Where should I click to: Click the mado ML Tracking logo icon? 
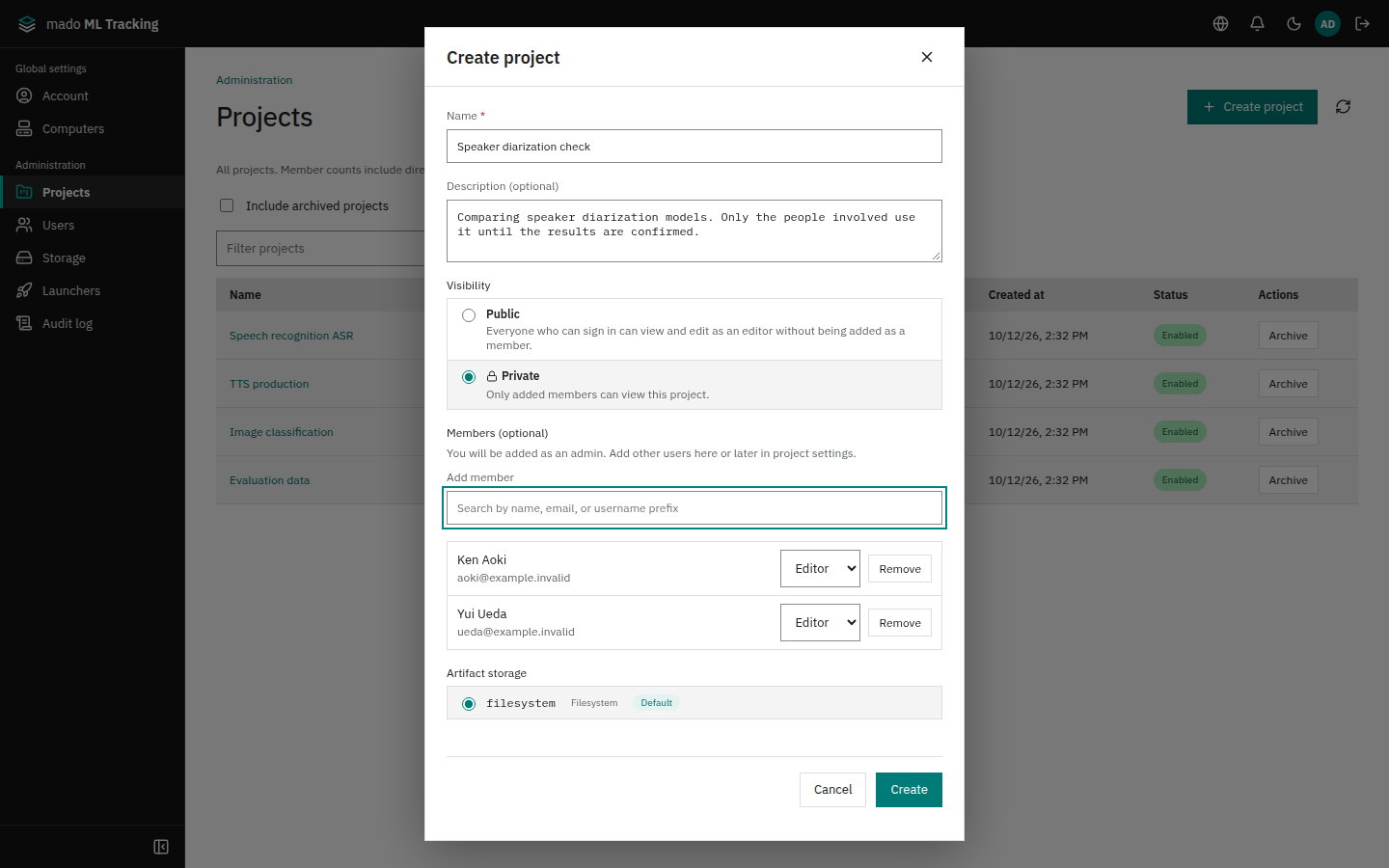(27, 24)
